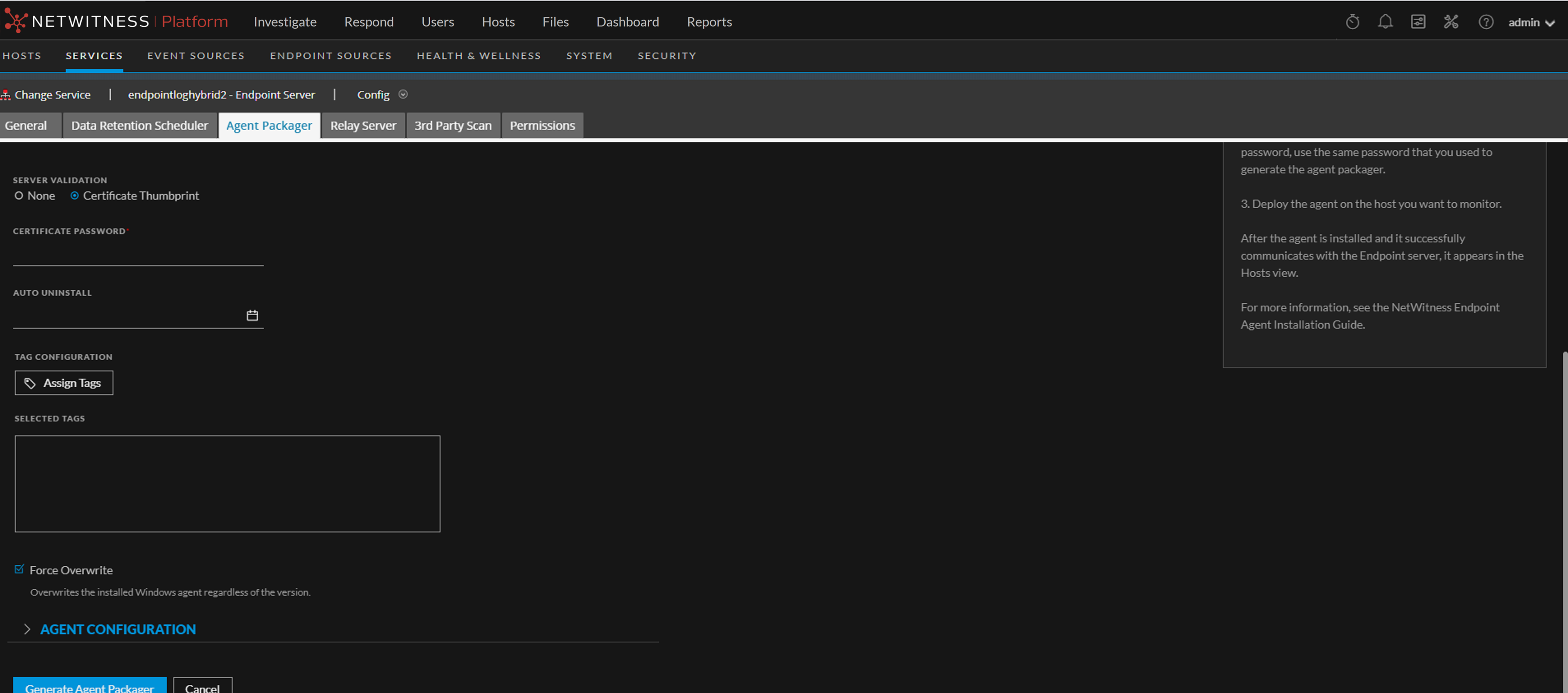The height and width of the screenshot is (693, 1568).
Task: Switch to the Relay Server tab
Action: click(363, 125)
